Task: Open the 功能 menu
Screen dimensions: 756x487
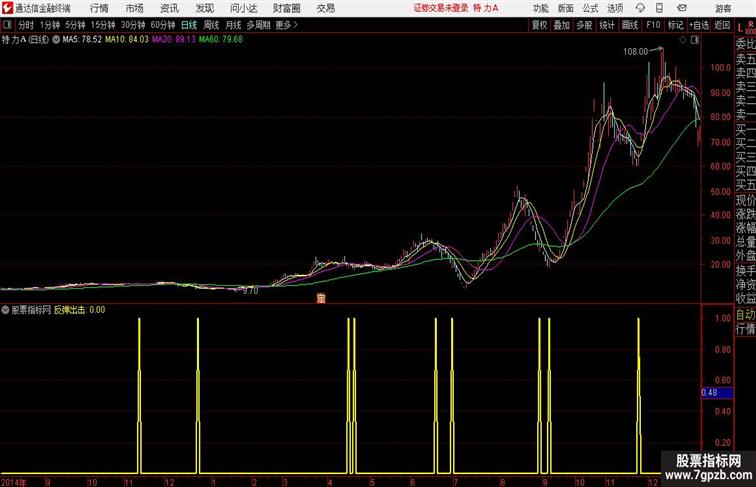Action: click(x=540, y=8)
